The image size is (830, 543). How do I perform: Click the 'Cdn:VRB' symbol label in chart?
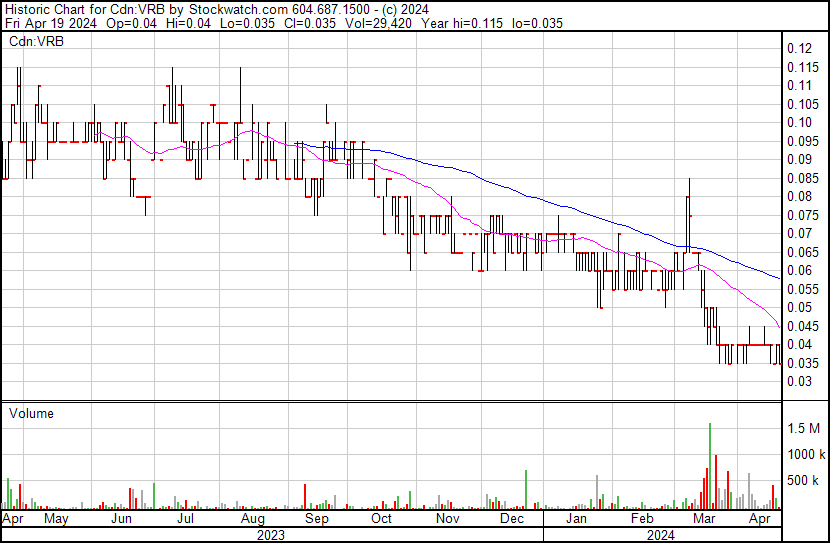click(x=36, y=41)
